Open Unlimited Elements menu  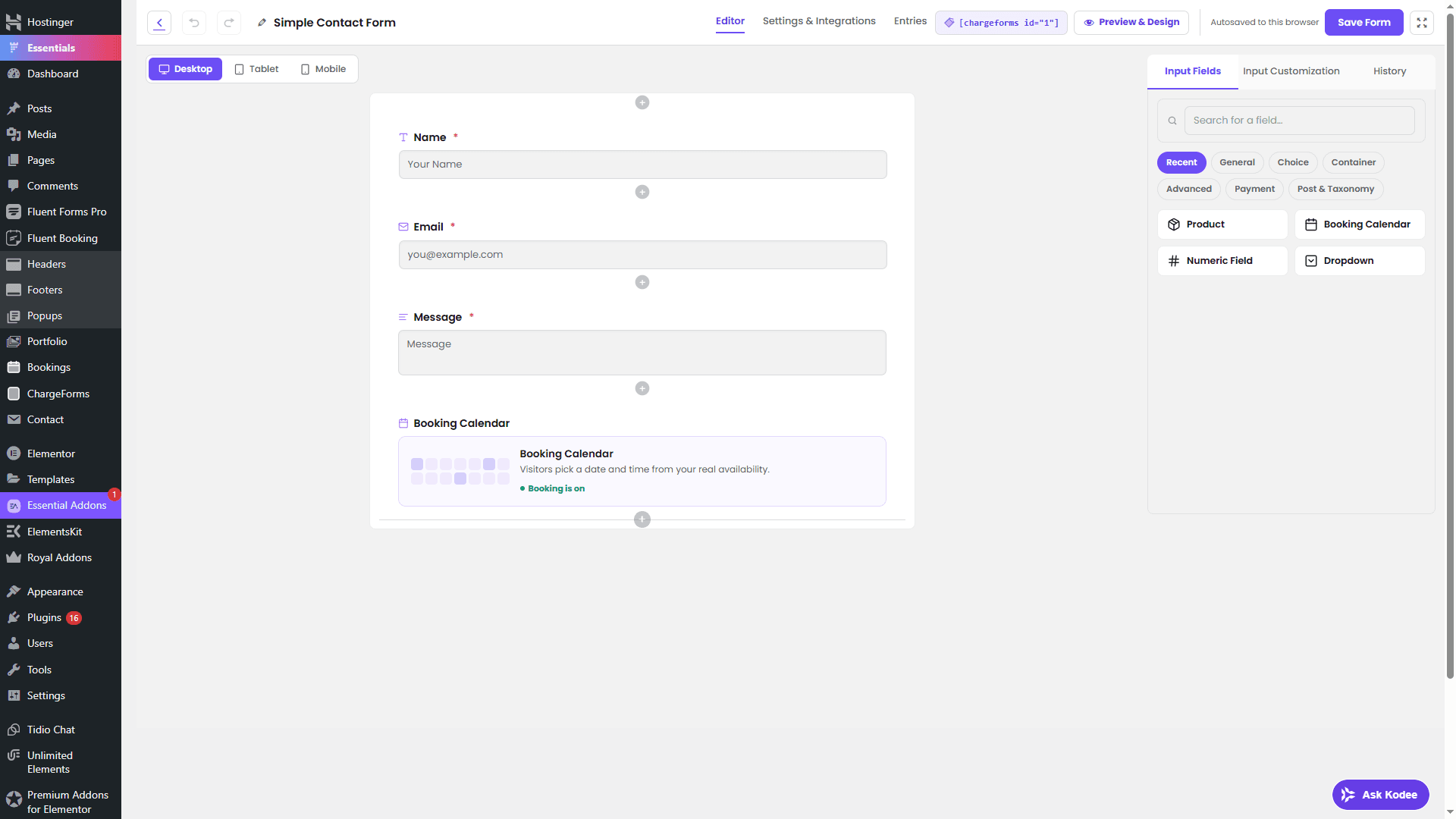click(x=61, y=762)
